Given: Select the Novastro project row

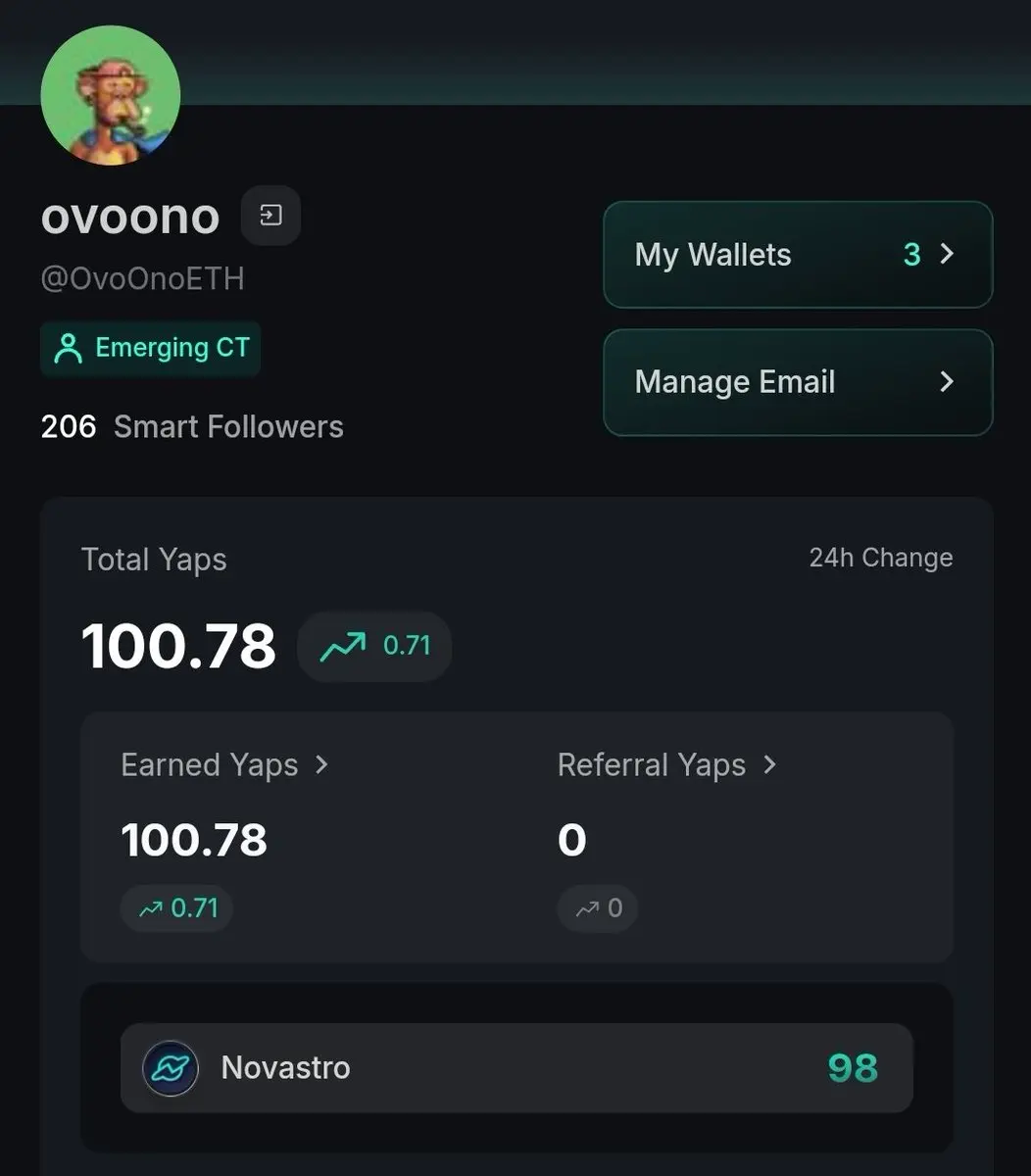Looking at the screenshot, I should point(516,1067).
